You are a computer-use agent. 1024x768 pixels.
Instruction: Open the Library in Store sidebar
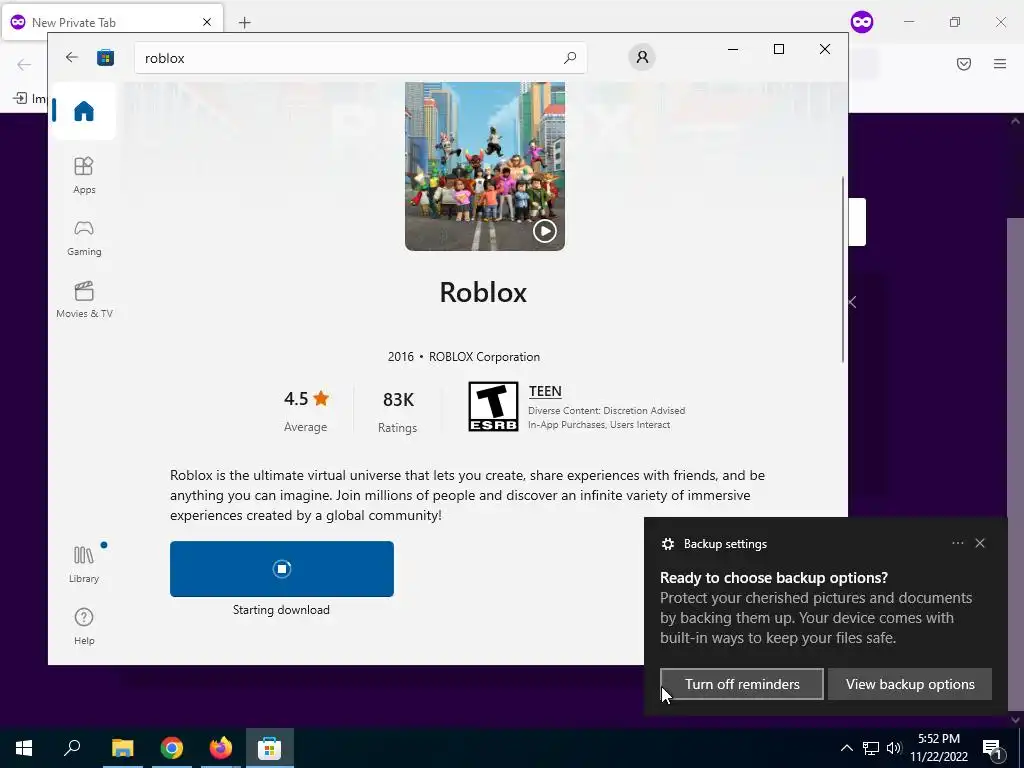pos(84,564)
